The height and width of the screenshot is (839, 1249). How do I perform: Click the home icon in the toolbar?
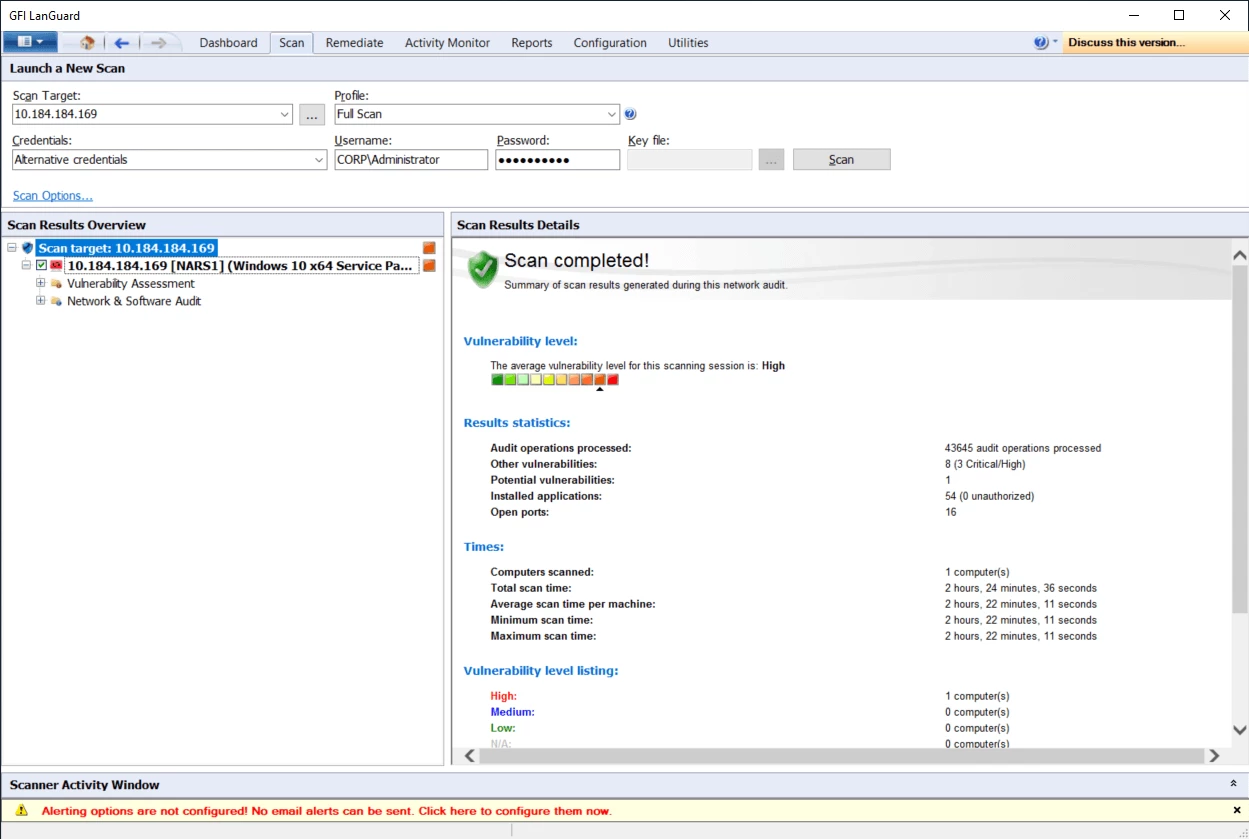(87, 43)
